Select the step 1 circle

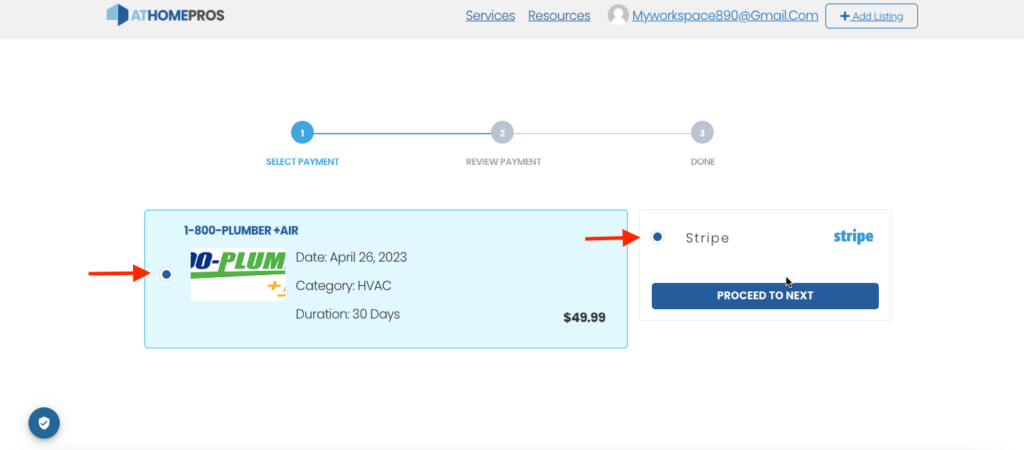tap(302, 132)
